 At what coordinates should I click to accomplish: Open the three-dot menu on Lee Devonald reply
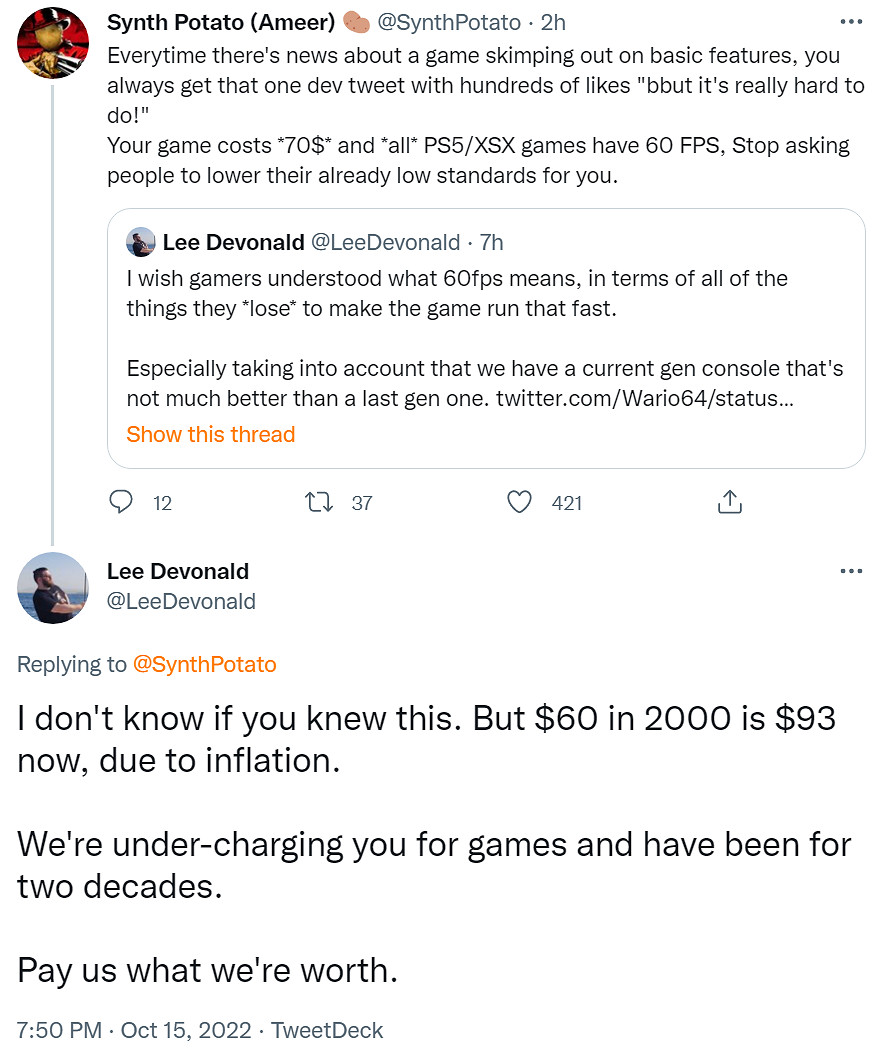tap(851, 571)
